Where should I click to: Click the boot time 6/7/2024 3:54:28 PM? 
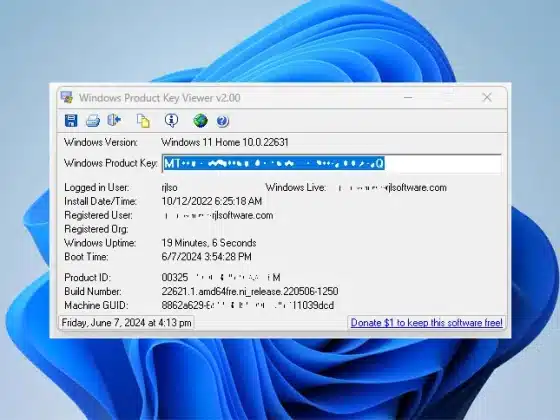206,257
